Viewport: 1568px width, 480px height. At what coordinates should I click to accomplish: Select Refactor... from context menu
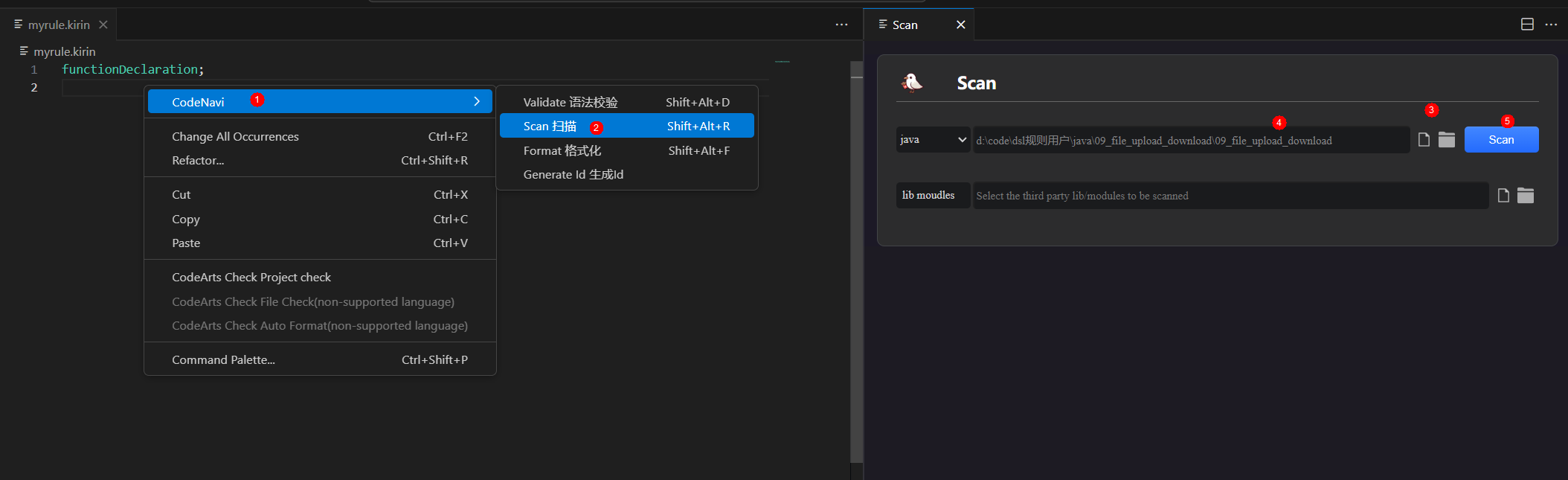[320, 160]
